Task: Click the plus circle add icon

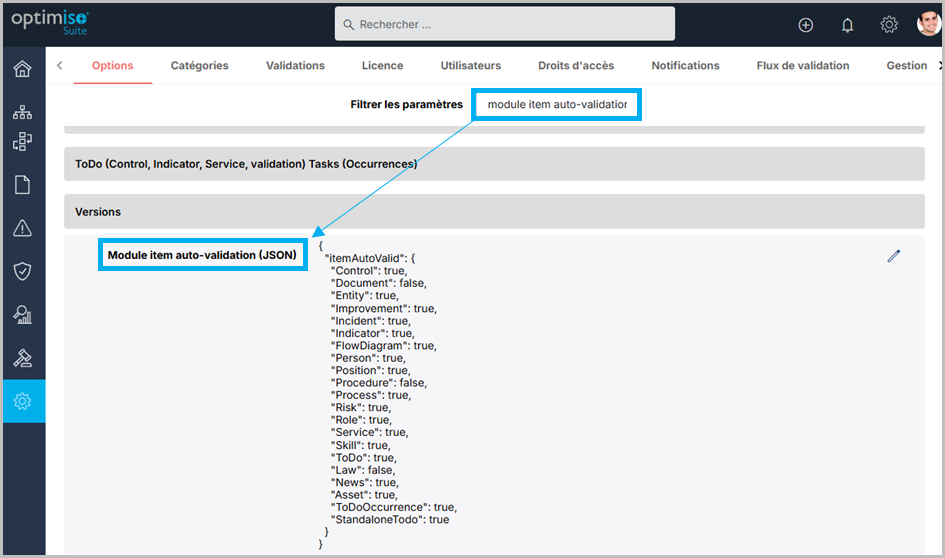Action: (806, 25)
